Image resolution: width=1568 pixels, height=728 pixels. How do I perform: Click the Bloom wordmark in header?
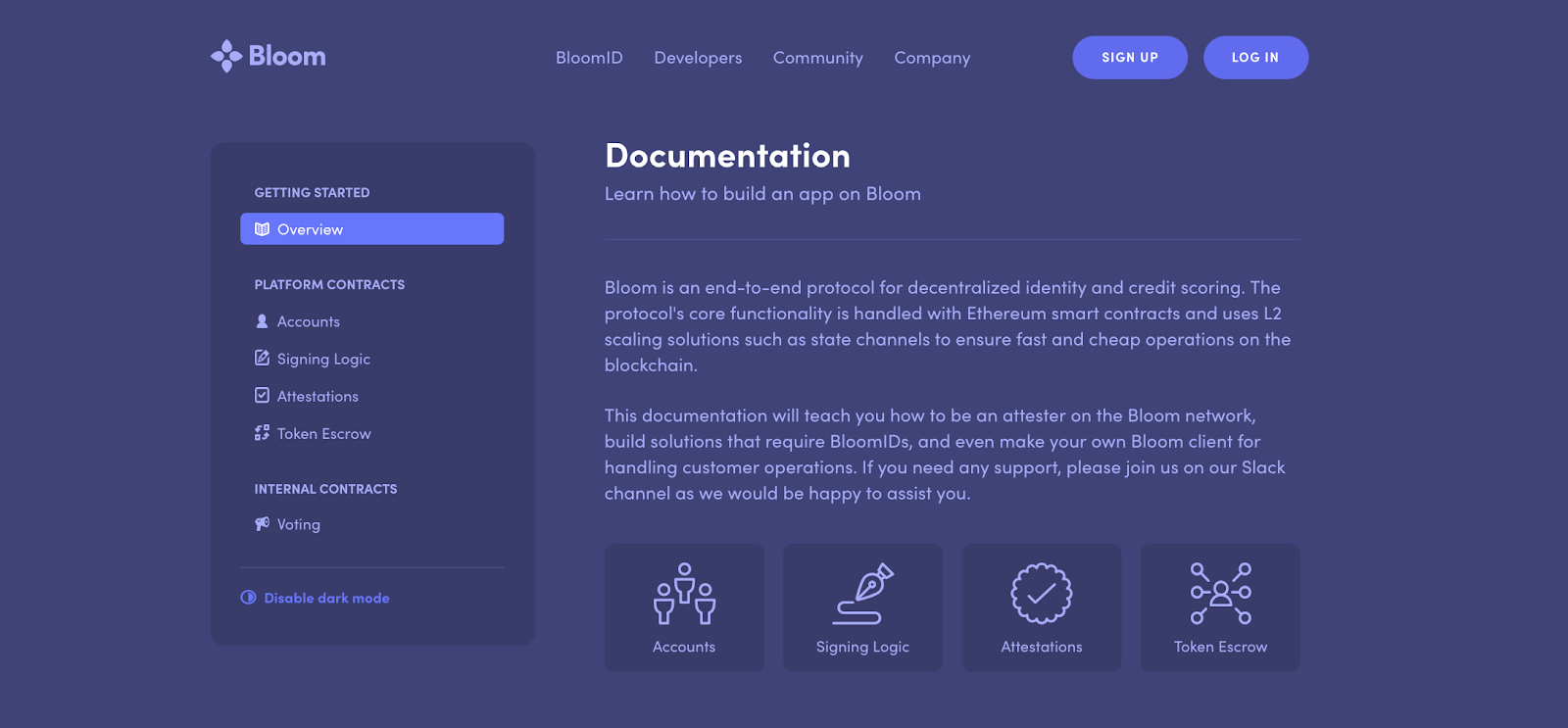[287, 56]
